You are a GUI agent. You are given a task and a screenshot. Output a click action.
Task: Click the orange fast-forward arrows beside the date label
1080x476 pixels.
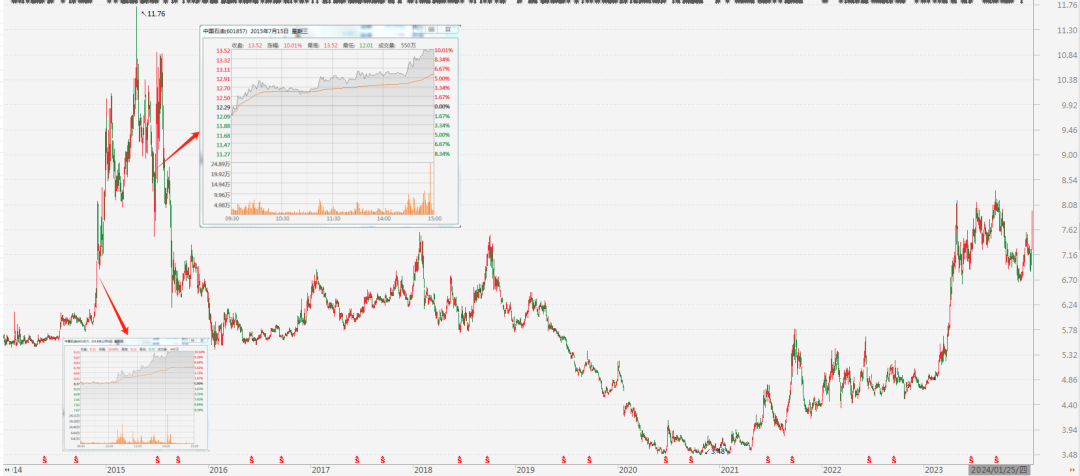pos(1070,470)
